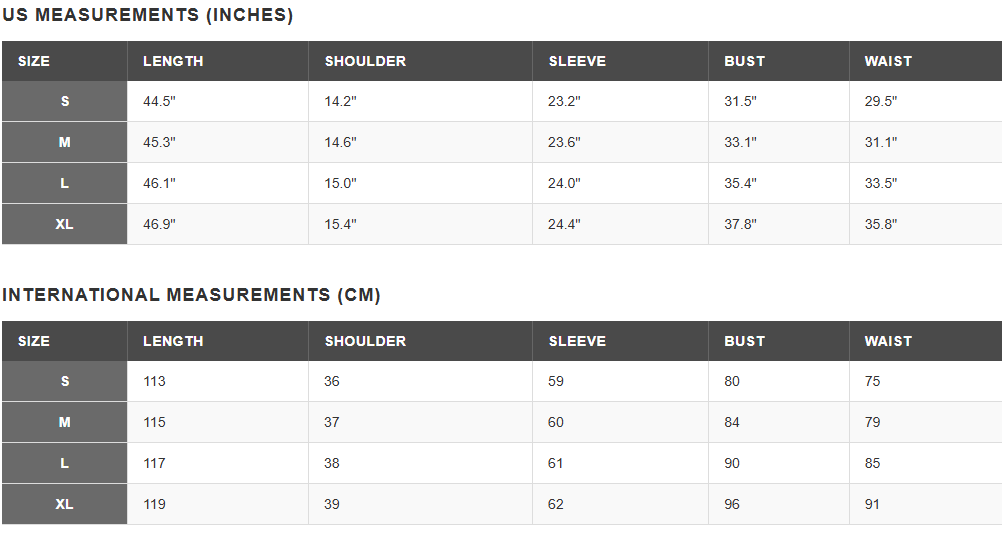Click WAIST header in the CM table
The height and width of the screenshot is (538, 1003).
pos(888,341)
